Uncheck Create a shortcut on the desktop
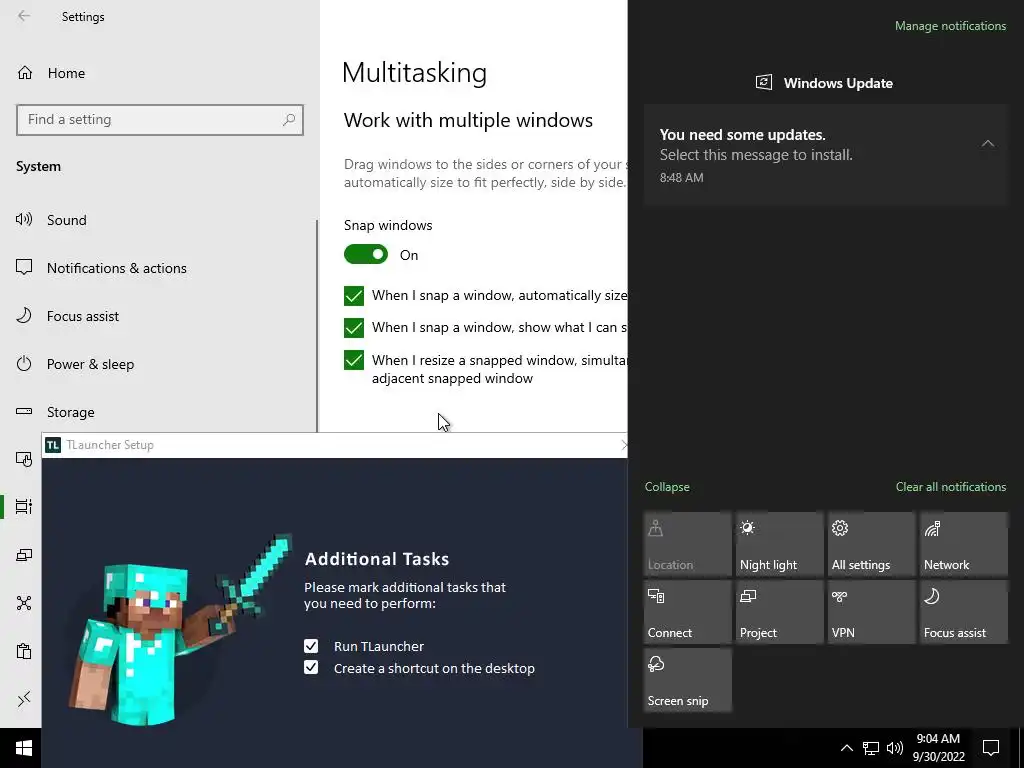This screenshot has width=1024, height=768. point(311,667)
